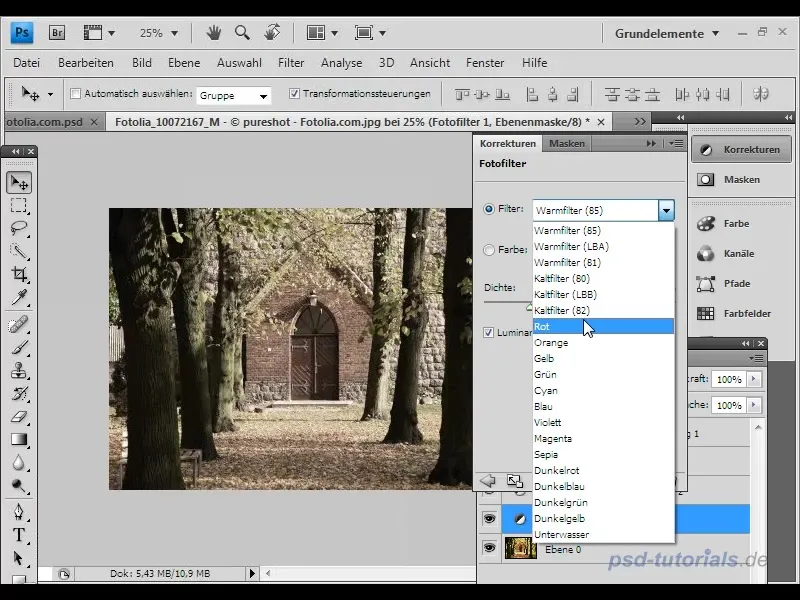
Task: Click the Photoshop Ps logo icon
Action: tap(21, 33)
